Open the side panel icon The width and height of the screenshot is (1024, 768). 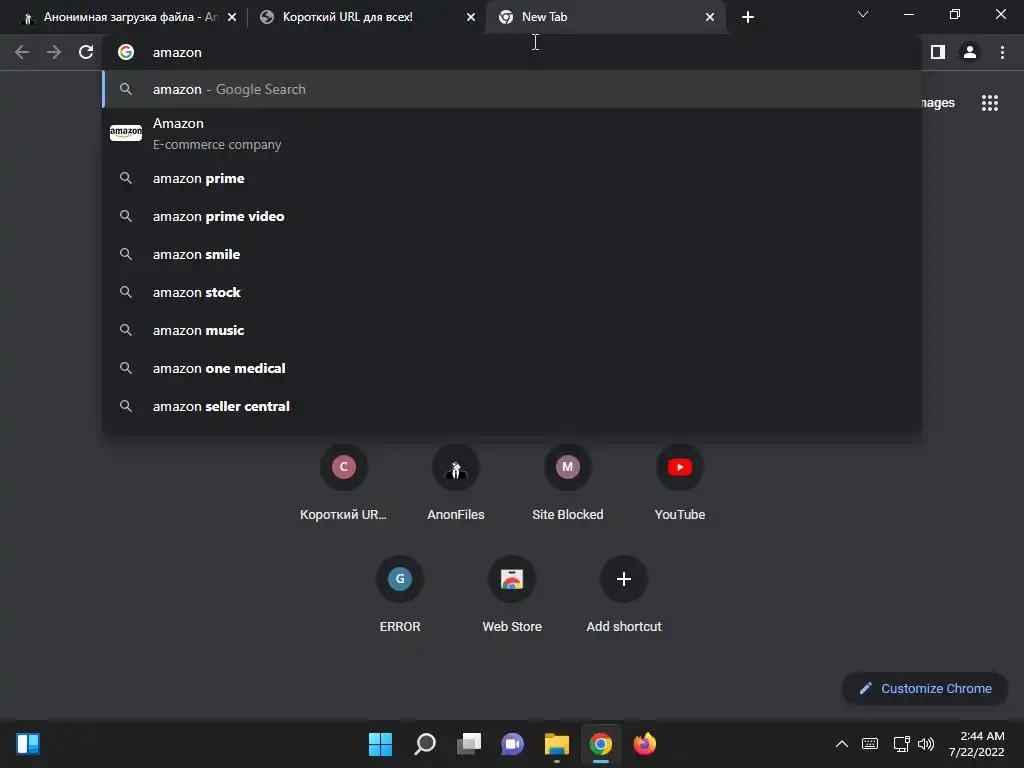click(x=938, y=52)
